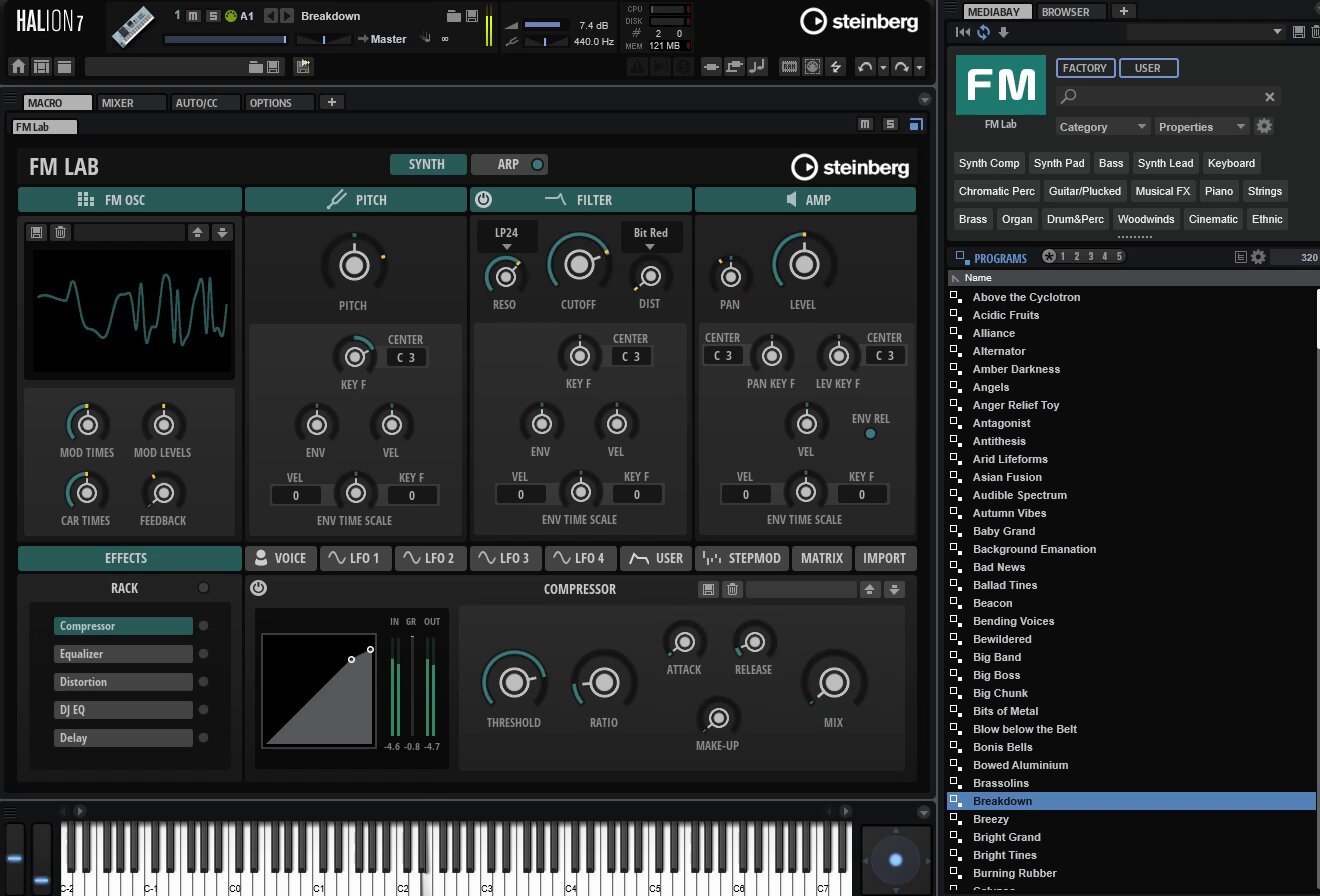The width and height of the screenshot is (1320, 896).
Task: Open MediaBay filter settings gear next to Properties
Action: pyautogui.click(x=1264, y=126)
